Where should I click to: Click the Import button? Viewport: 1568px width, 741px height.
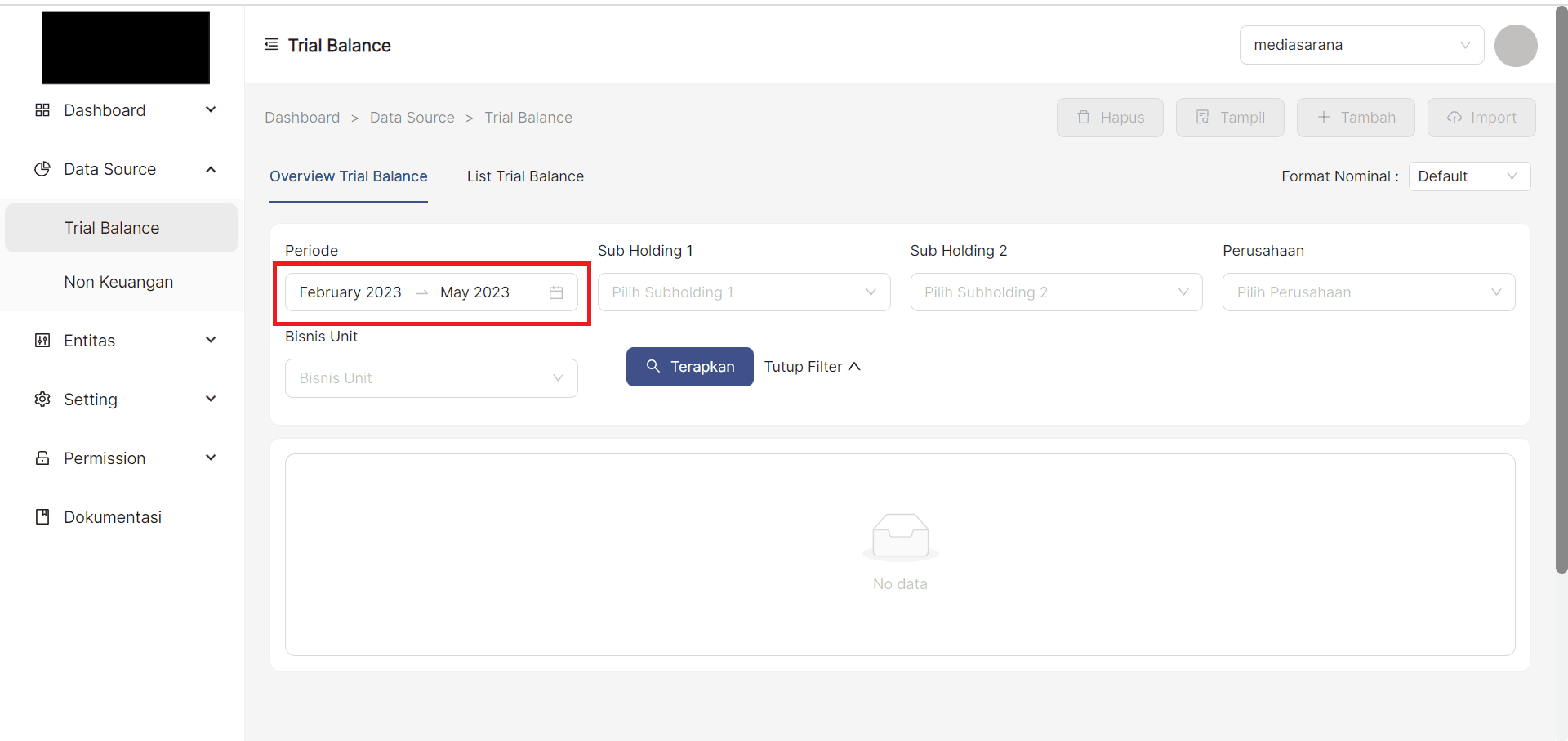1481,118
